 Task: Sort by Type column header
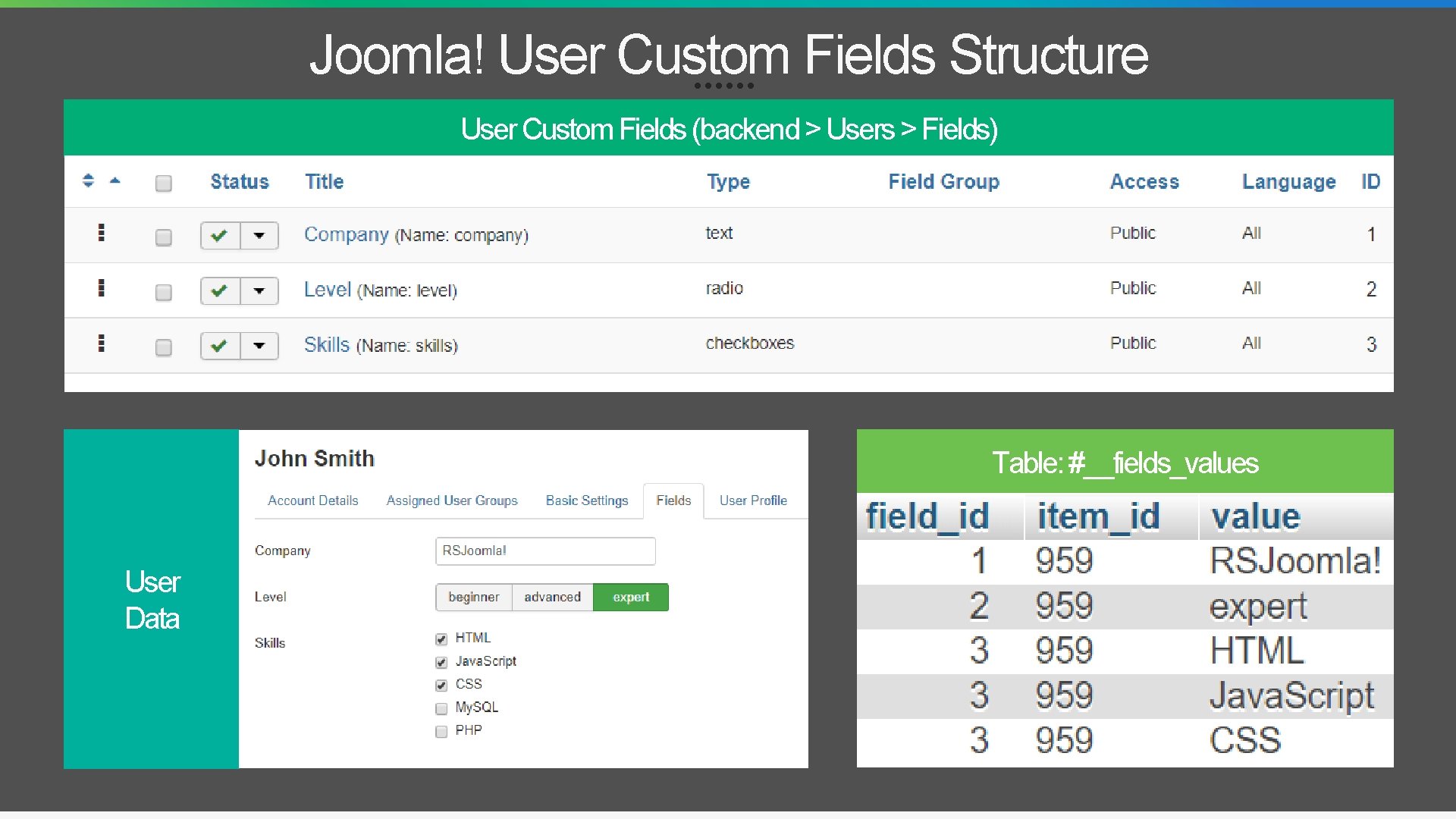tap(729, 181)
